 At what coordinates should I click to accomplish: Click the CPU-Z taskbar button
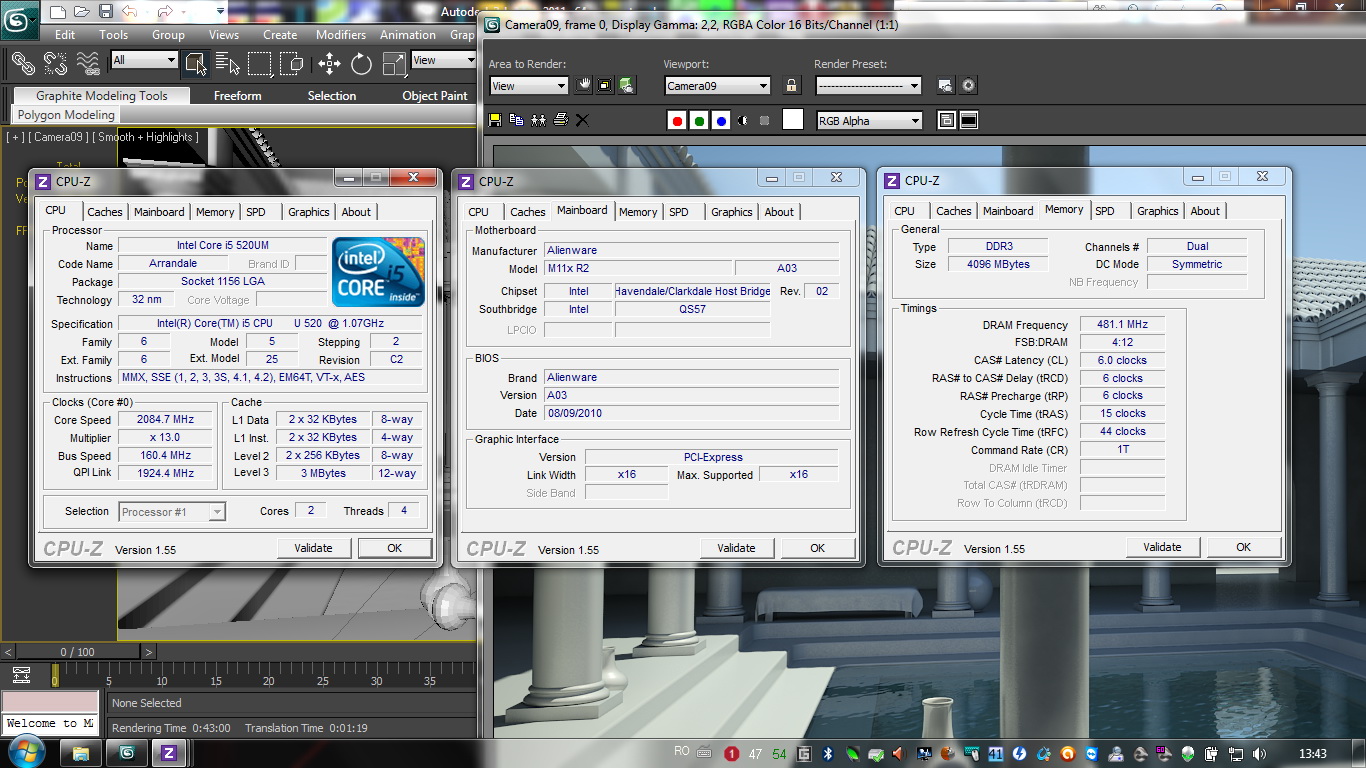pyautogui.click(x=169, y=753)
